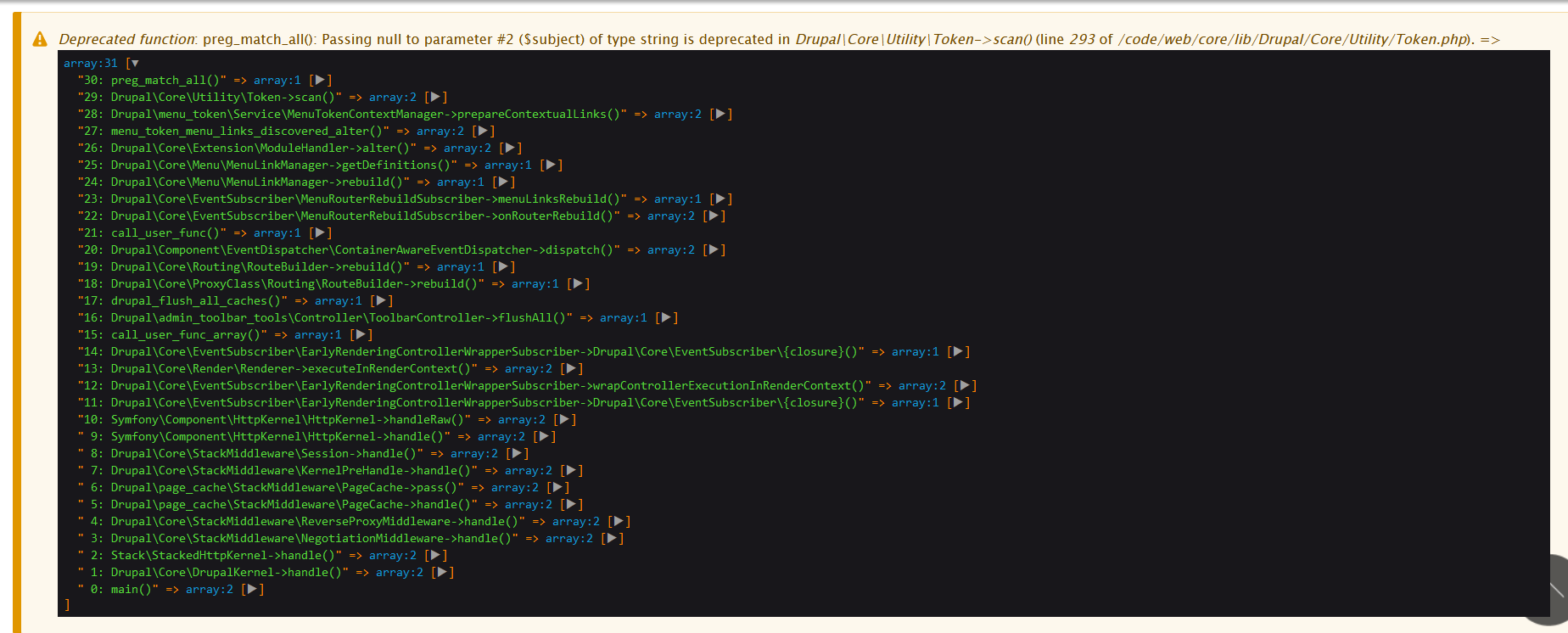Expand array for 11: EarlyRendering closure
The height and width of the screenshot is (633, 1568).
click(958, 403)
